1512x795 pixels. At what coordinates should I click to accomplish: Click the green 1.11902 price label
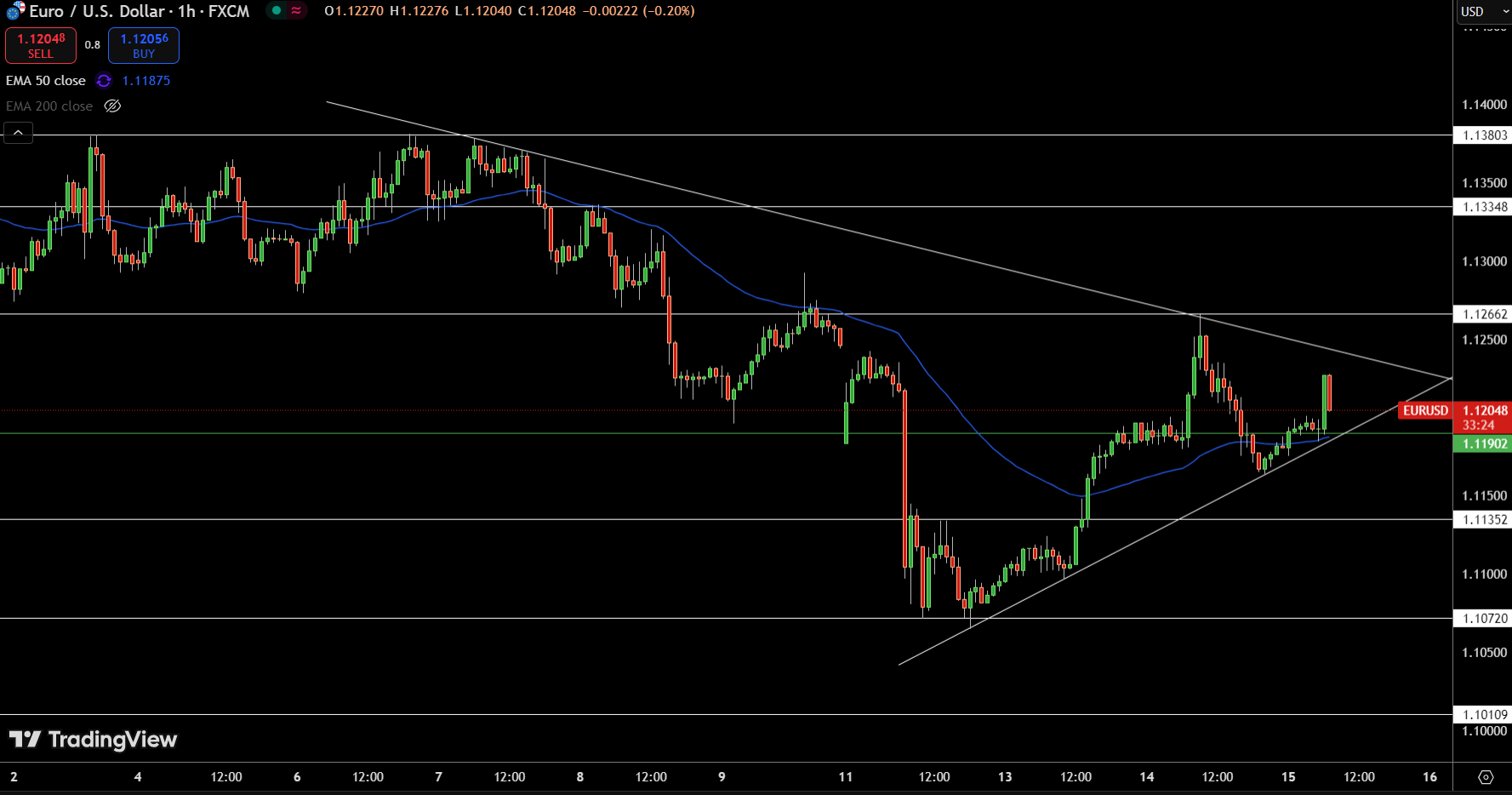1482,444
